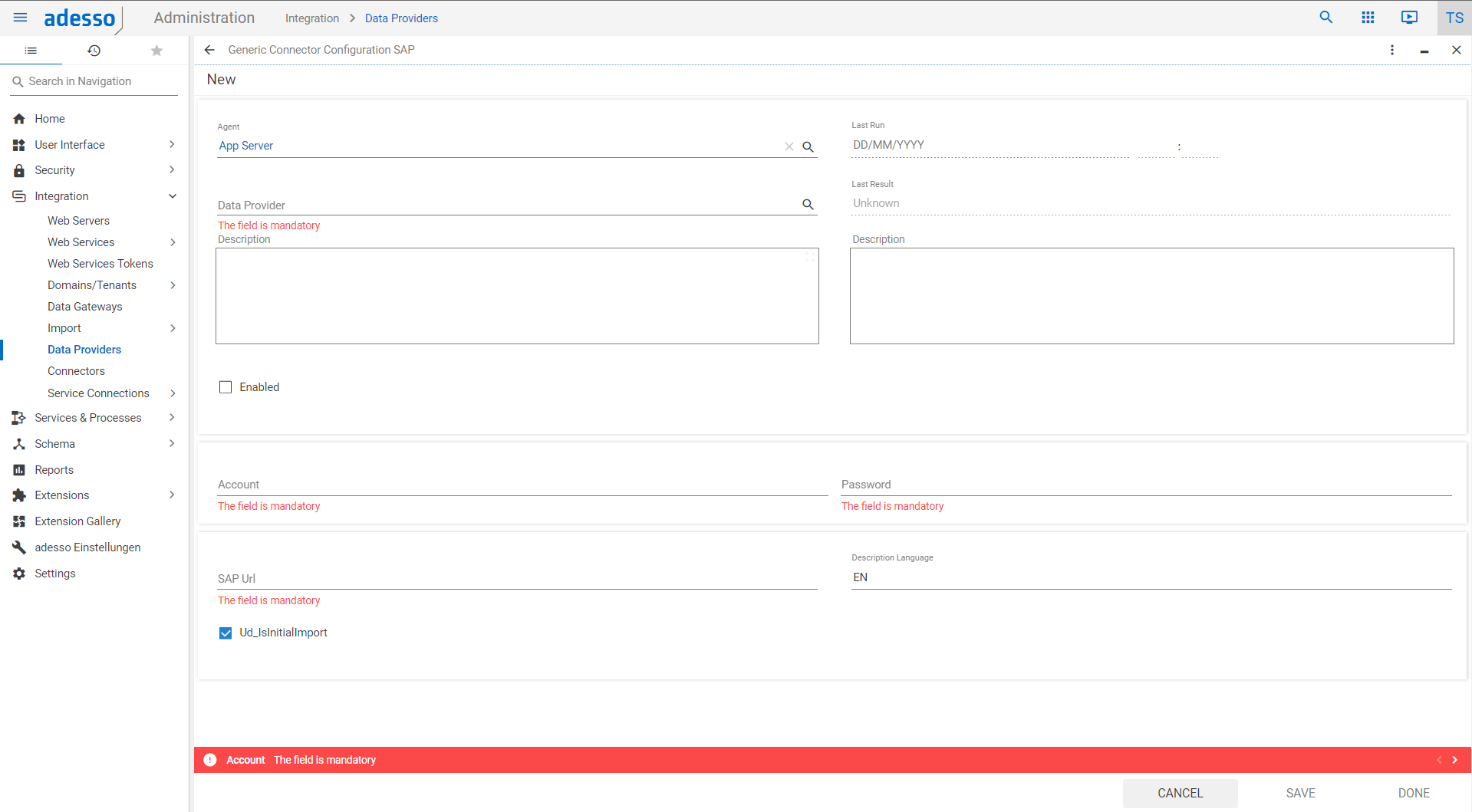Open the apps grid launcher
Image resolution: width=1472 pixels, height=812 pixels.
[x=1368, y=18]
